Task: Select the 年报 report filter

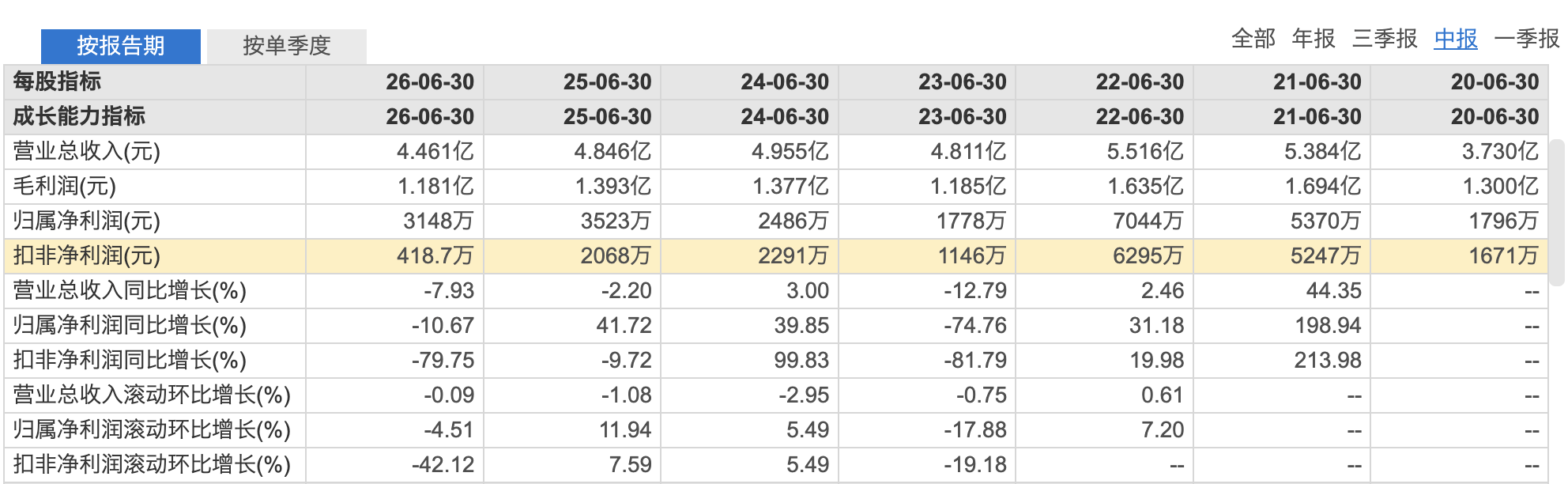Action: point(1314,39)
